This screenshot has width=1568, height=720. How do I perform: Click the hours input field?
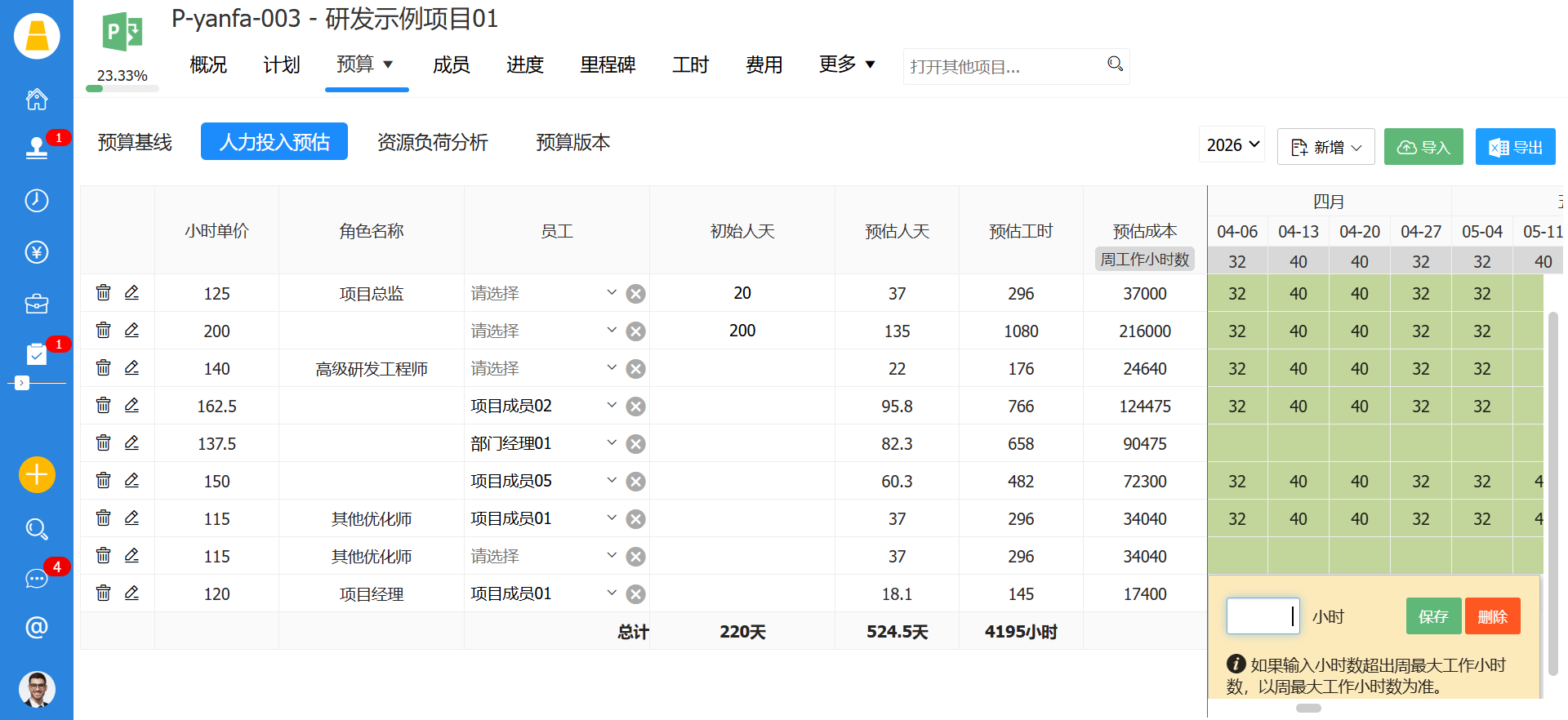click(x=1262, y=616)
